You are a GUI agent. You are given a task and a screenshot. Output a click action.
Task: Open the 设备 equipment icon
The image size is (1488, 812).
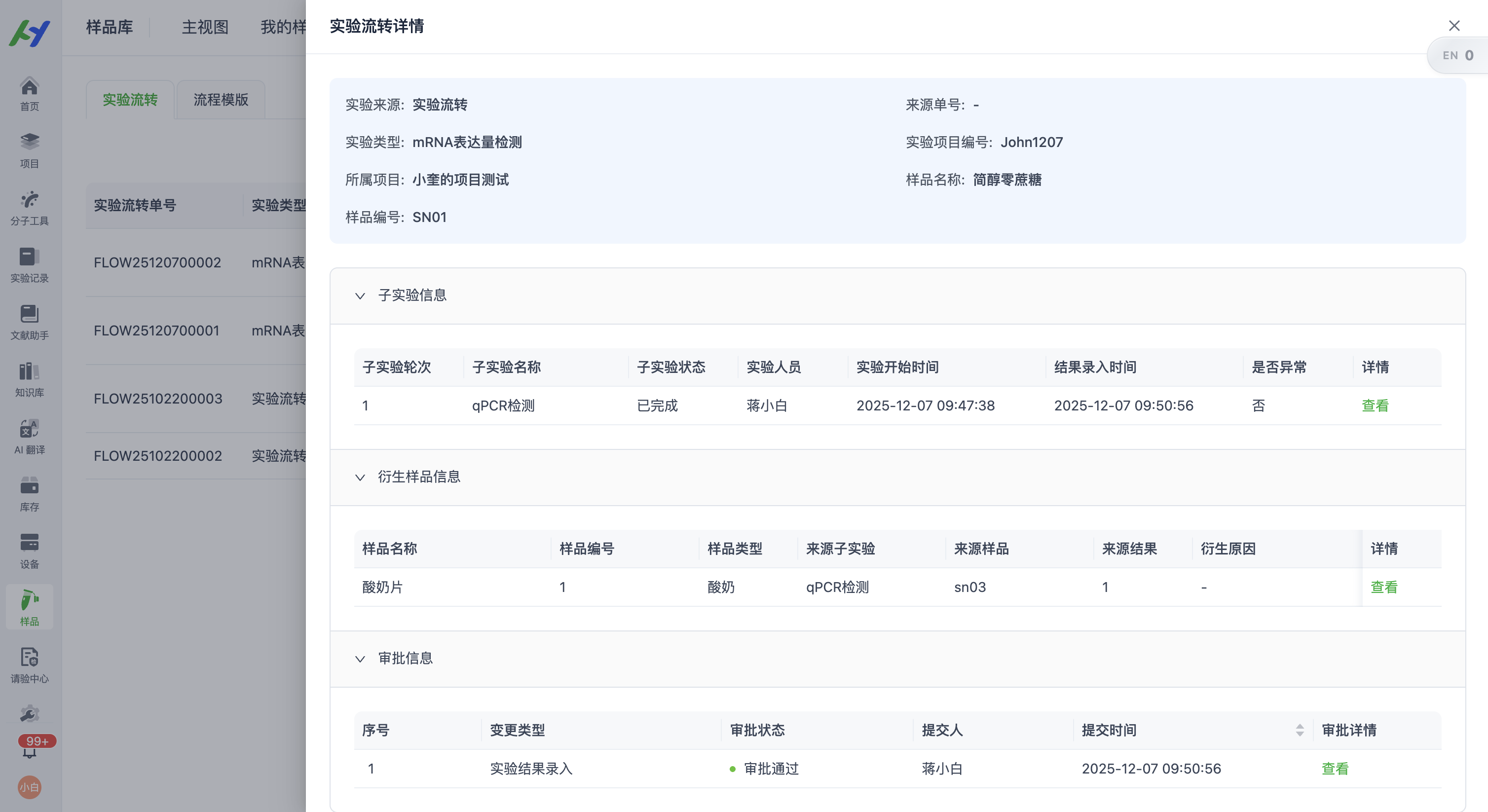coord(30,549)
